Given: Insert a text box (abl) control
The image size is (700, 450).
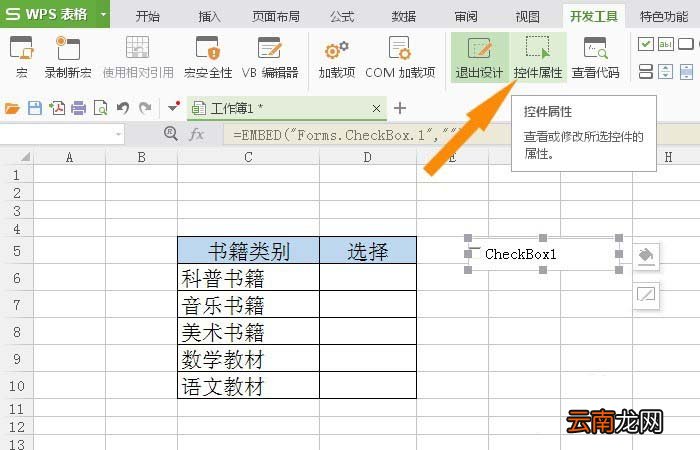Looking at the screenshot, I should (x=666, y=44).
